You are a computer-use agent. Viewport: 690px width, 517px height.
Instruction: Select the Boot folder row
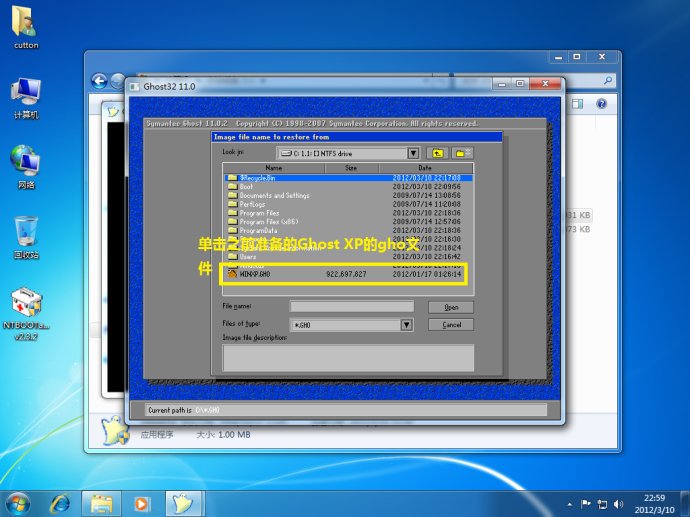point(349,187)
